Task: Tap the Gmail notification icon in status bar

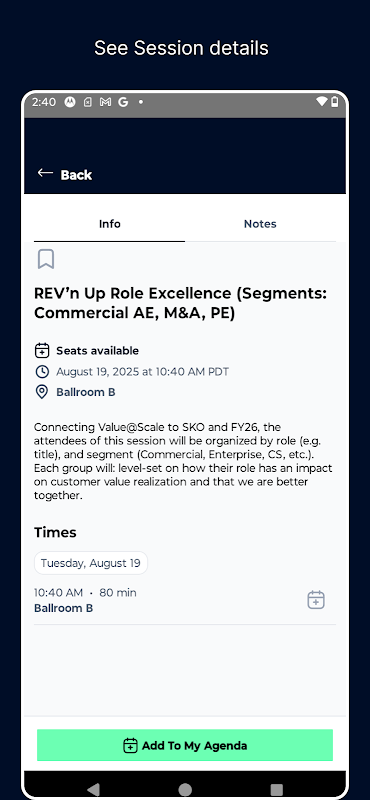Action: (x=106, y=102)
